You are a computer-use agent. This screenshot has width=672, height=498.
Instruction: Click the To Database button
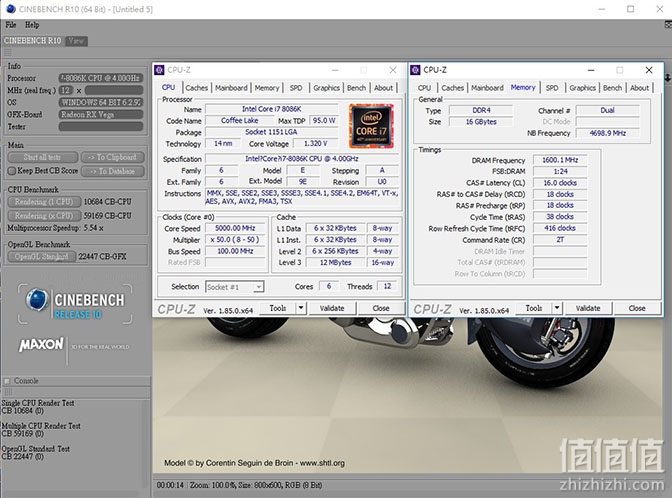[112, 171]
